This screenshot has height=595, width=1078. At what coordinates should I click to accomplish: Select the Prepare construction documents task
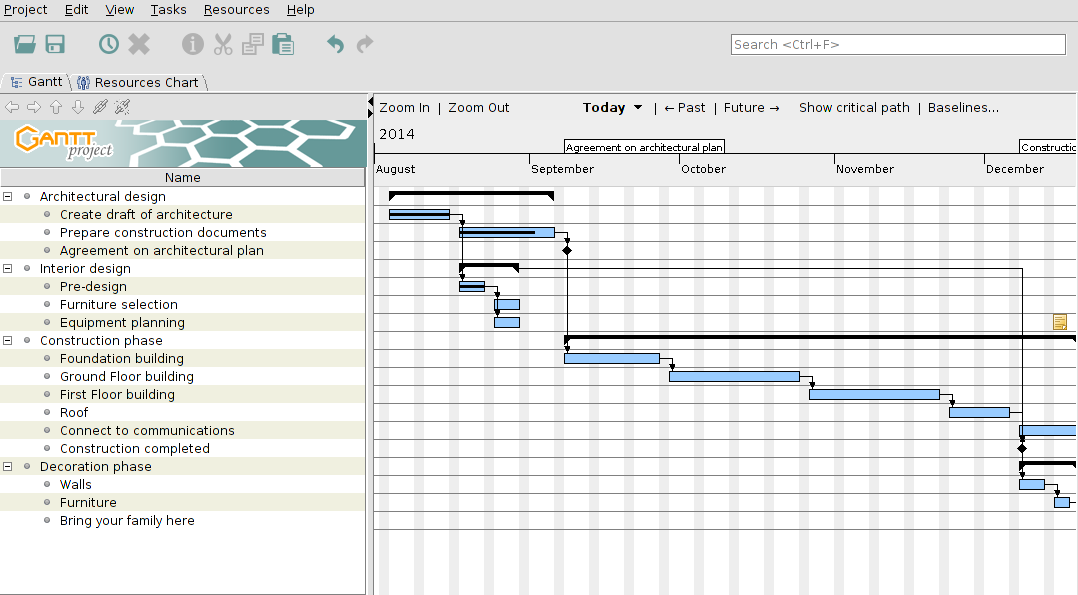[x=163, y=232]
